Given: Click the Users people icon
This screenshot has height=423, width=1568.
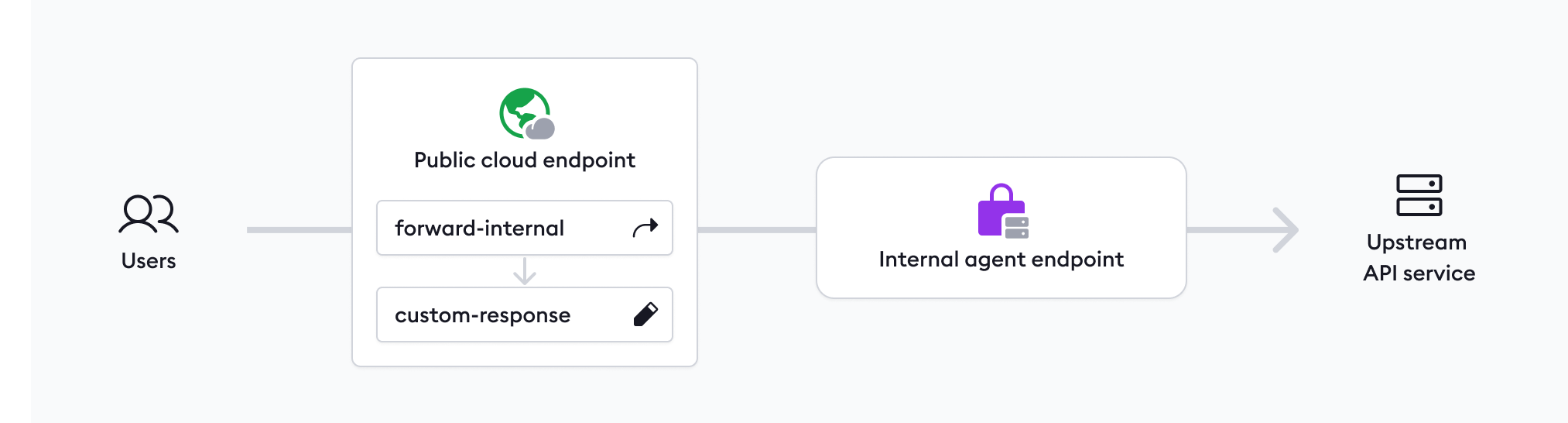Looking at the screenshot, I should (149, 214).
